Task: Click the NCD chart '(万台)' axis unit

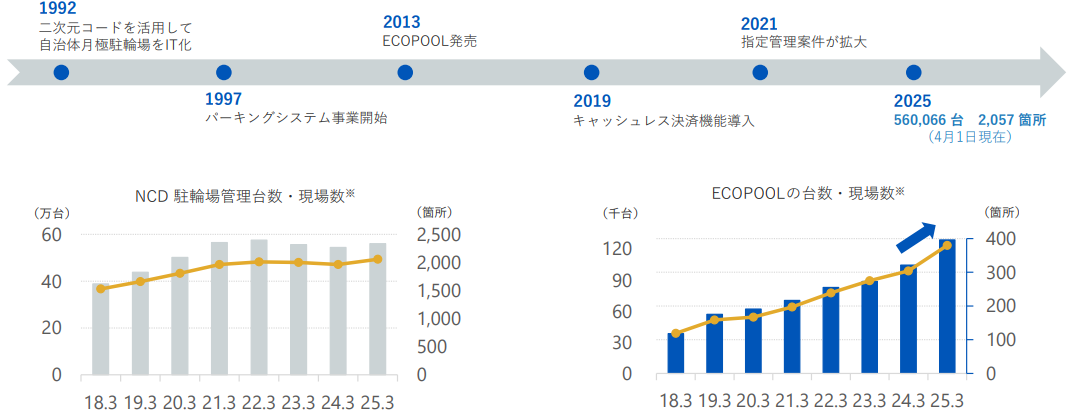Action: (x=52, y=213)
